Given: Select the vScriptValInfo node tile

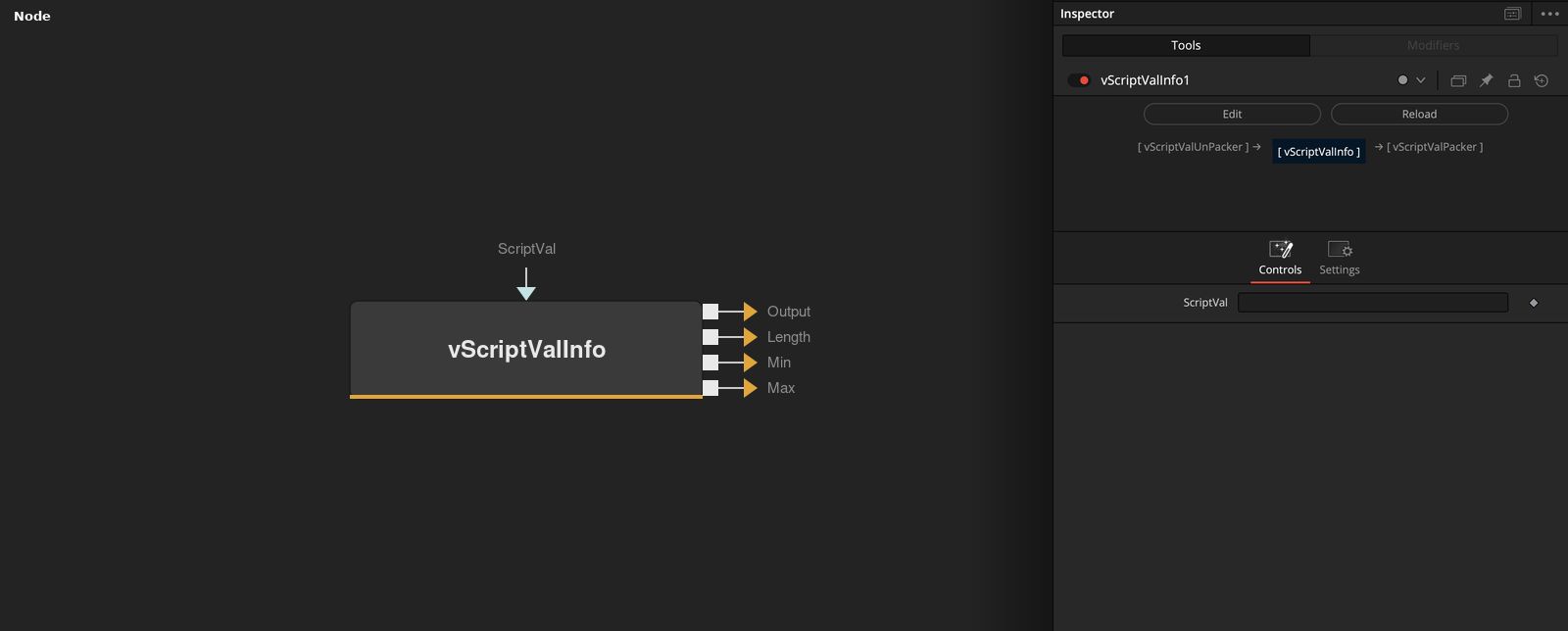Looking at the screenshot, I should point(526,349).
